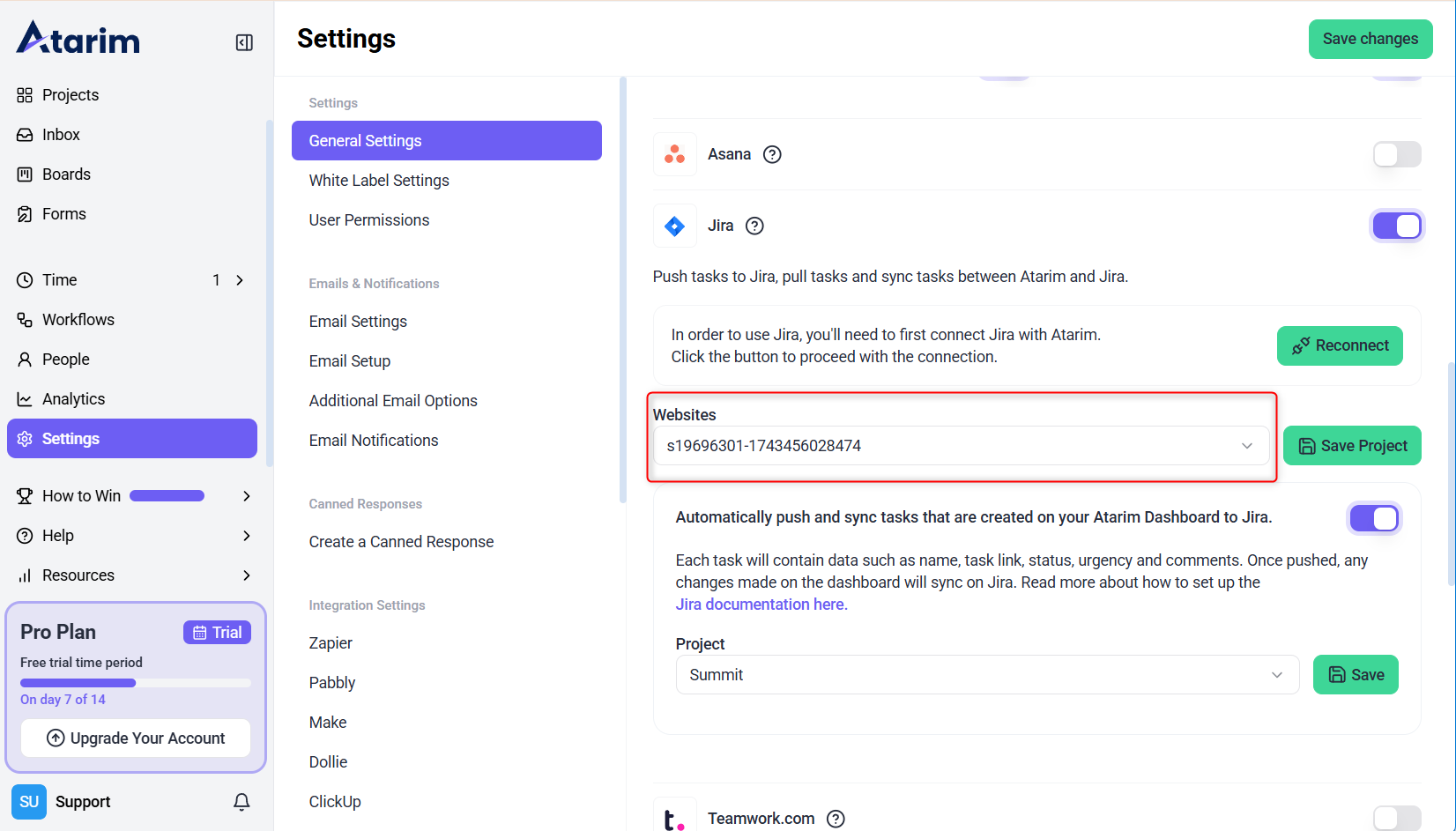Collapse the sidebar using the panel icon
The image size is (1456, 831).
[244, 42]
